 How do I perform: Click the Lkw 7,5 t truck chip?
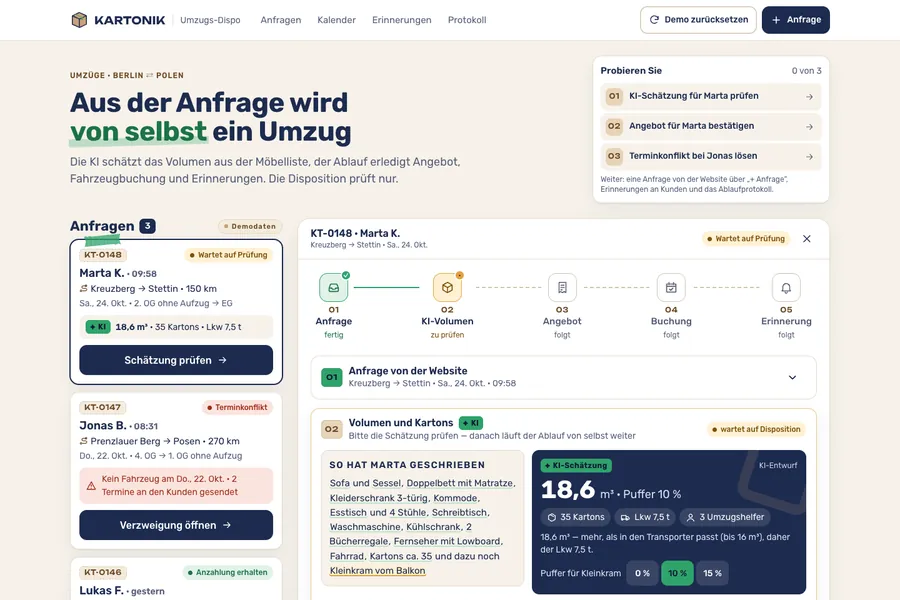(645, 517)
